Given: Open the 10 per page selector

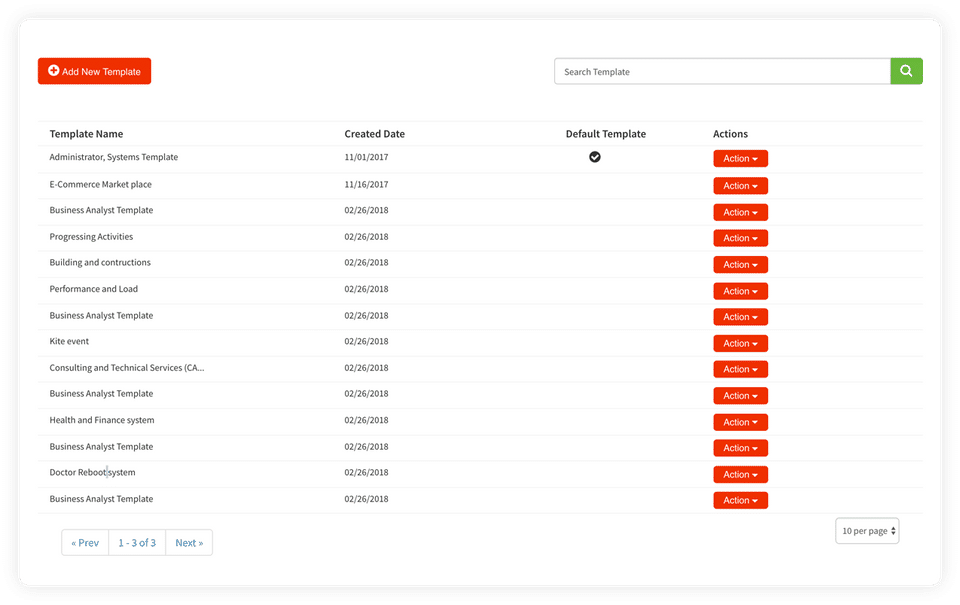Looking at the screenshot, I should 867,531.
